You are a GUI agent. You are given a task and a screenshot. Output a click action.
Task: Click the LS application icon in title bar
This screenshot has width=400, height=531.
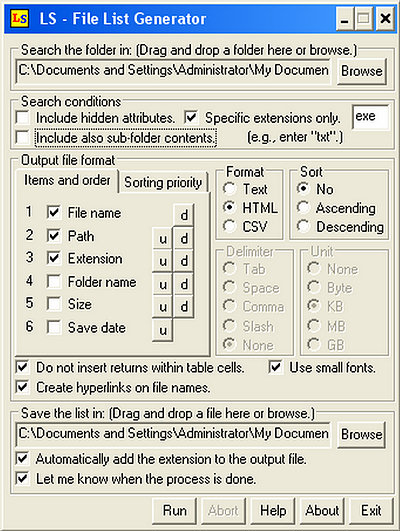tap(19, 18)
